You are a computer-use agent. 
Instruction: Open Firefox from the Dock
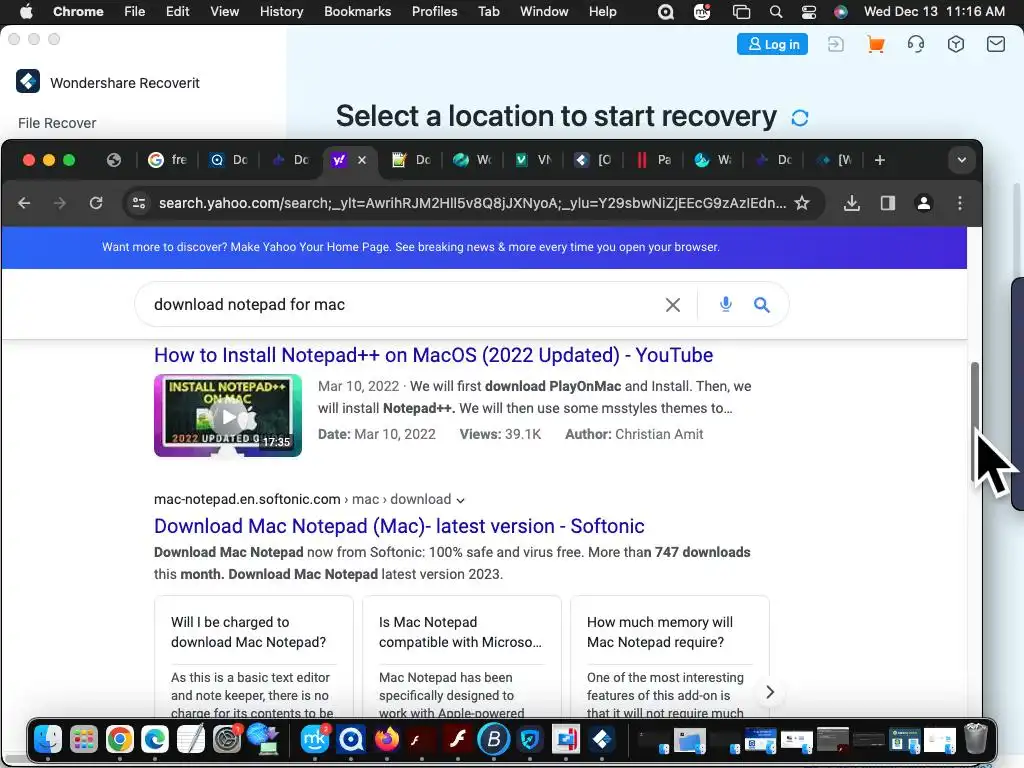pyautogui.click(x=387, y=739)
